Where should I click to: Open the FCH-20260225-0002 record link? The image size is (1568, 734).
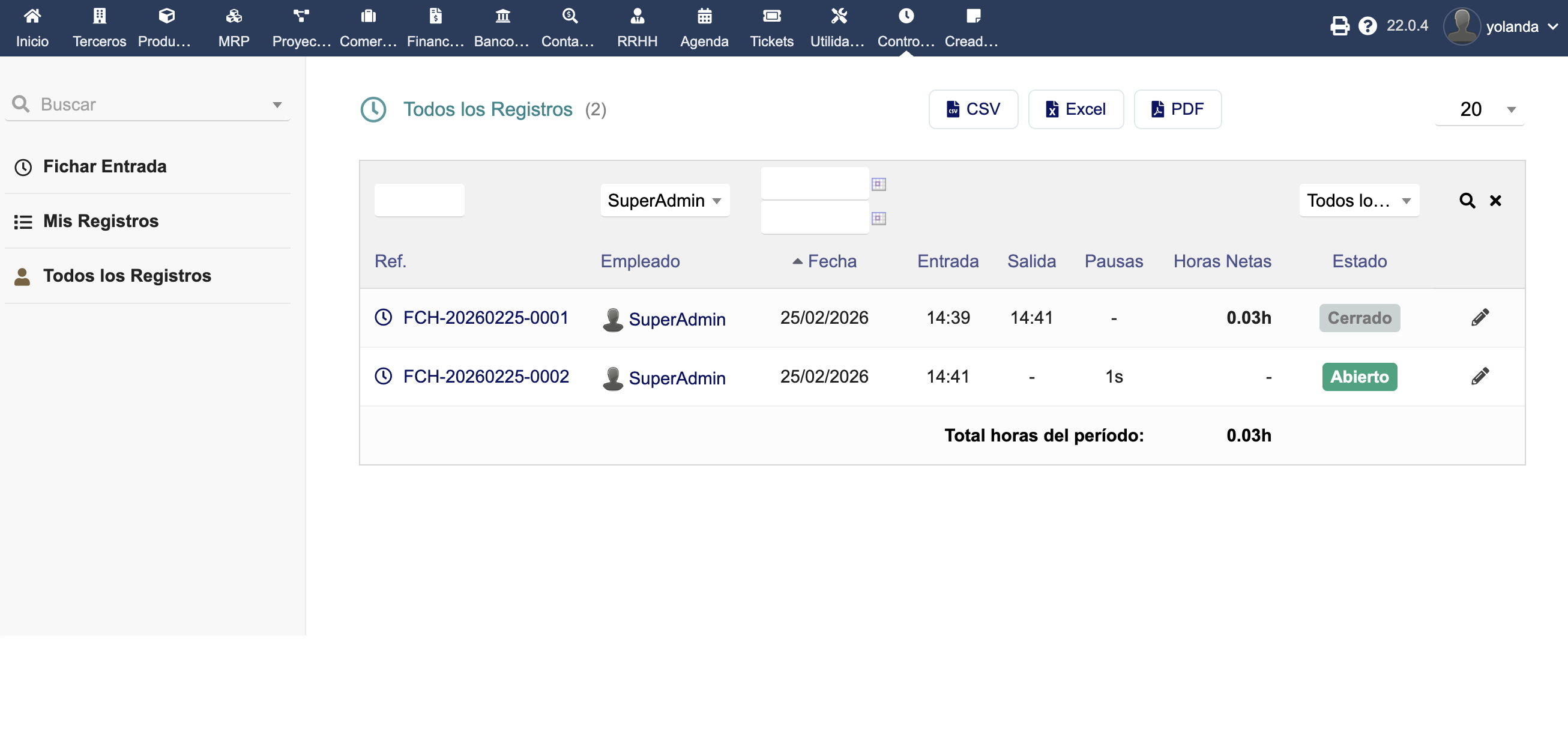pos(486,377)
